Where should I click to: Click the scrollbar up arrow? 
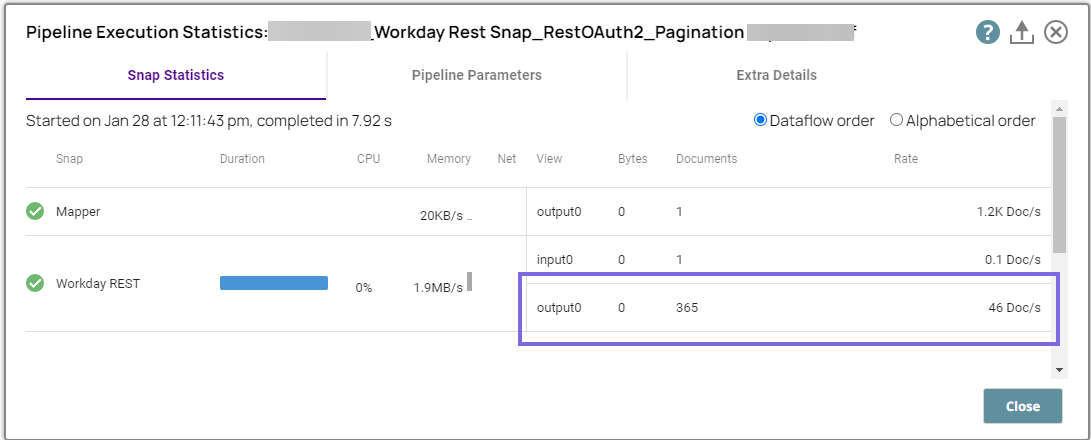1059,109
